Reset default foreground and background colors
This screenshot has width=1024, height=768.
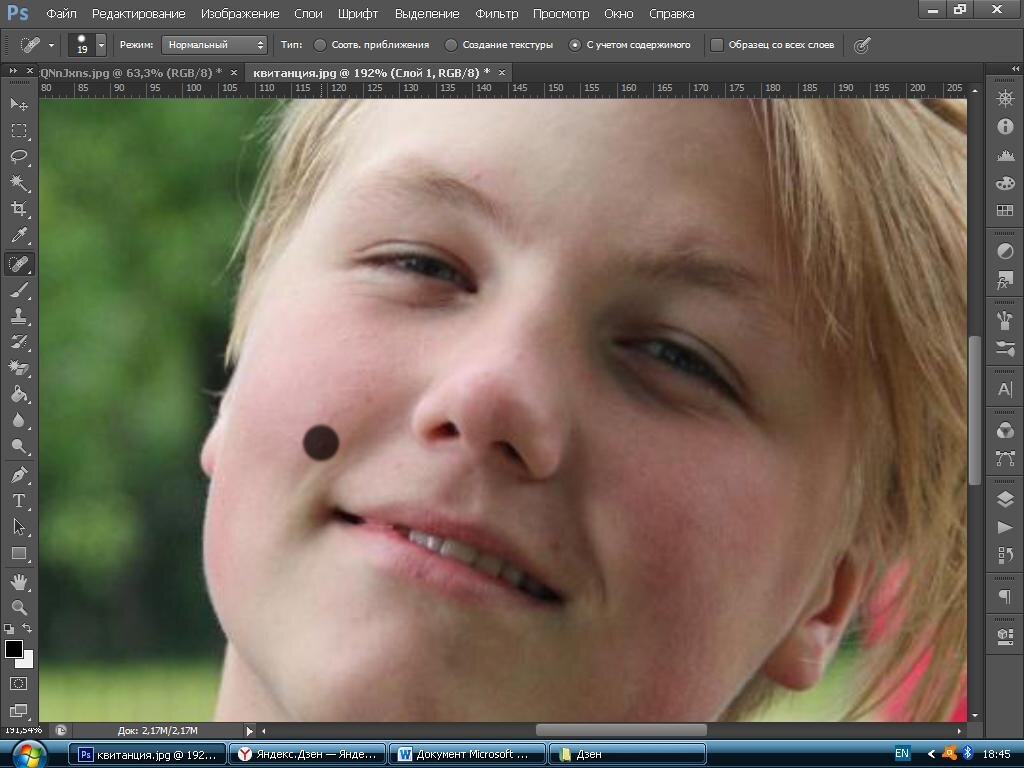[8, 629]
